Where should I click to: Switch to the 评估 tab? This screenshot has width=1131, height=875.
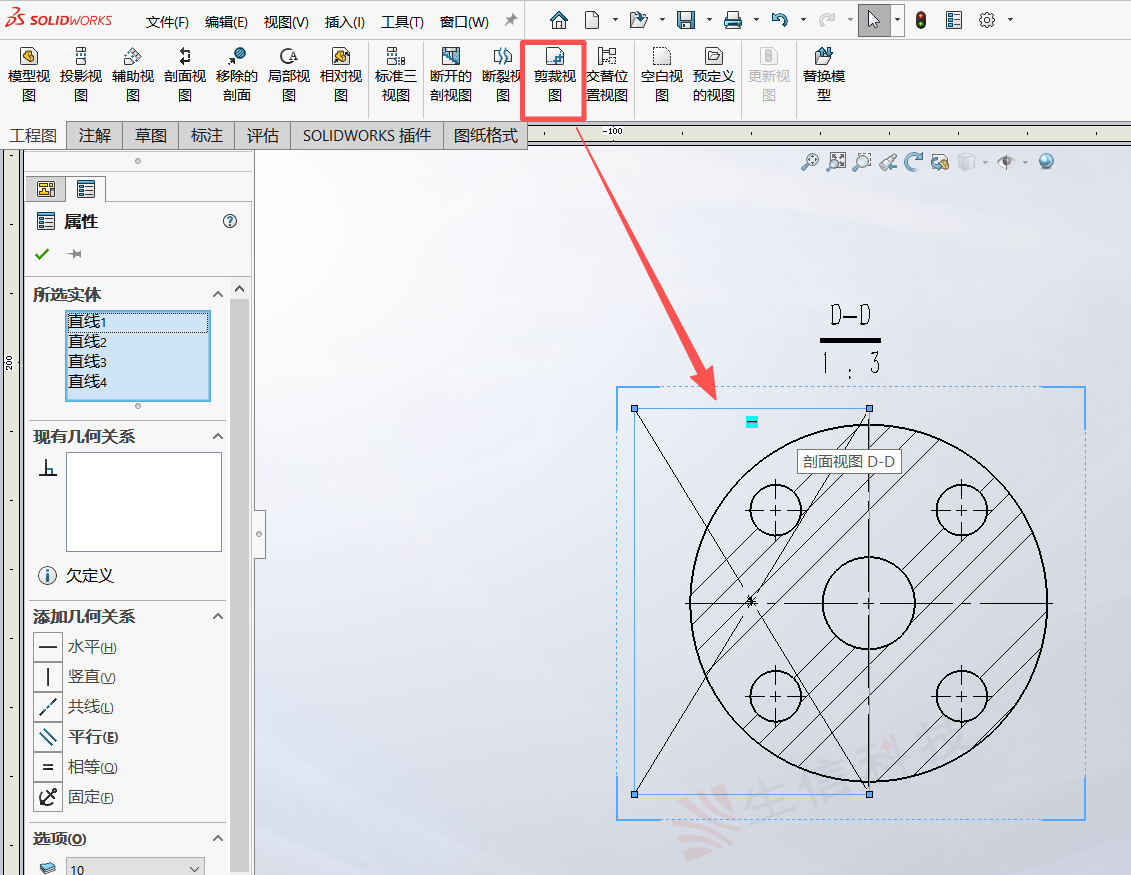(x=263, y=136)
